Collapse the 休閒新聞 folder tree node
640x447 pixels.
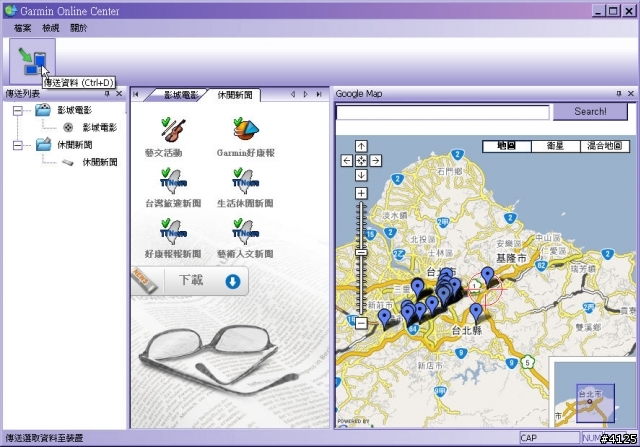(18, 145)
